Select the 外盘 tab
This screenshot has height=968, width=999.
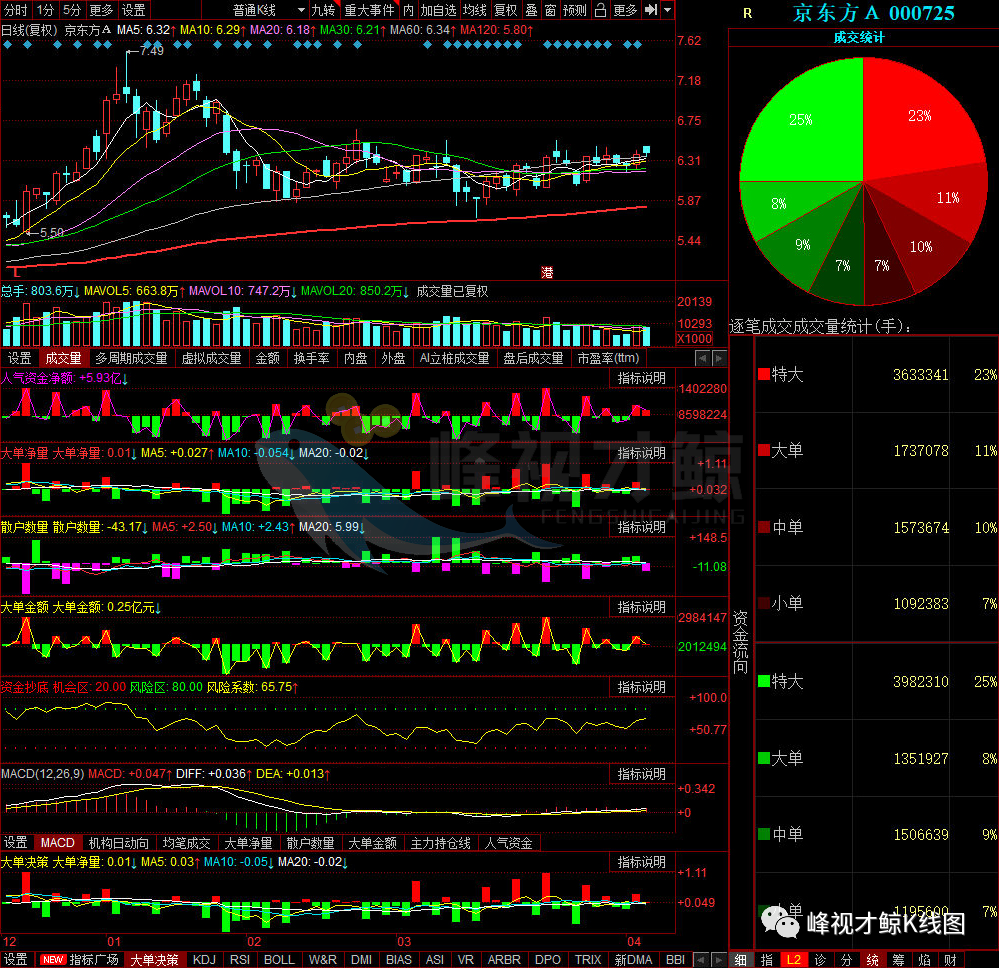pos(393,358)
